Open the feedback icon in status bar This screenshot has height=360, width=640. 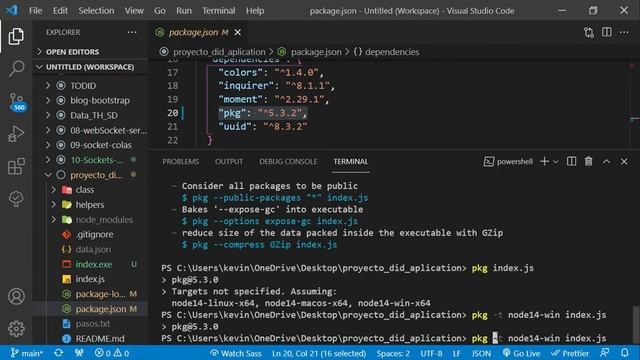coord(604,353)
